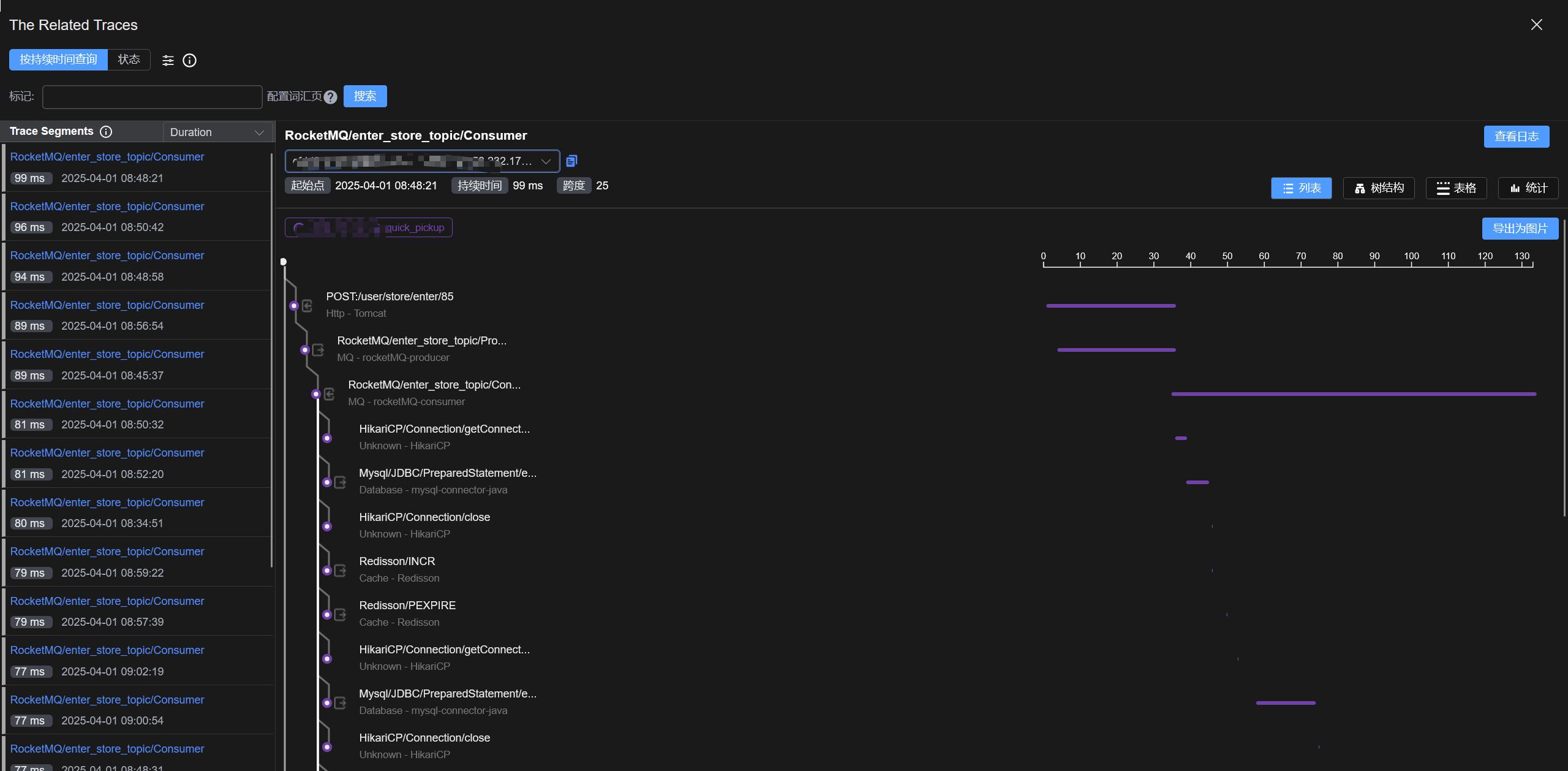Open the Duration sort dropdown

(x=217, y=132)
